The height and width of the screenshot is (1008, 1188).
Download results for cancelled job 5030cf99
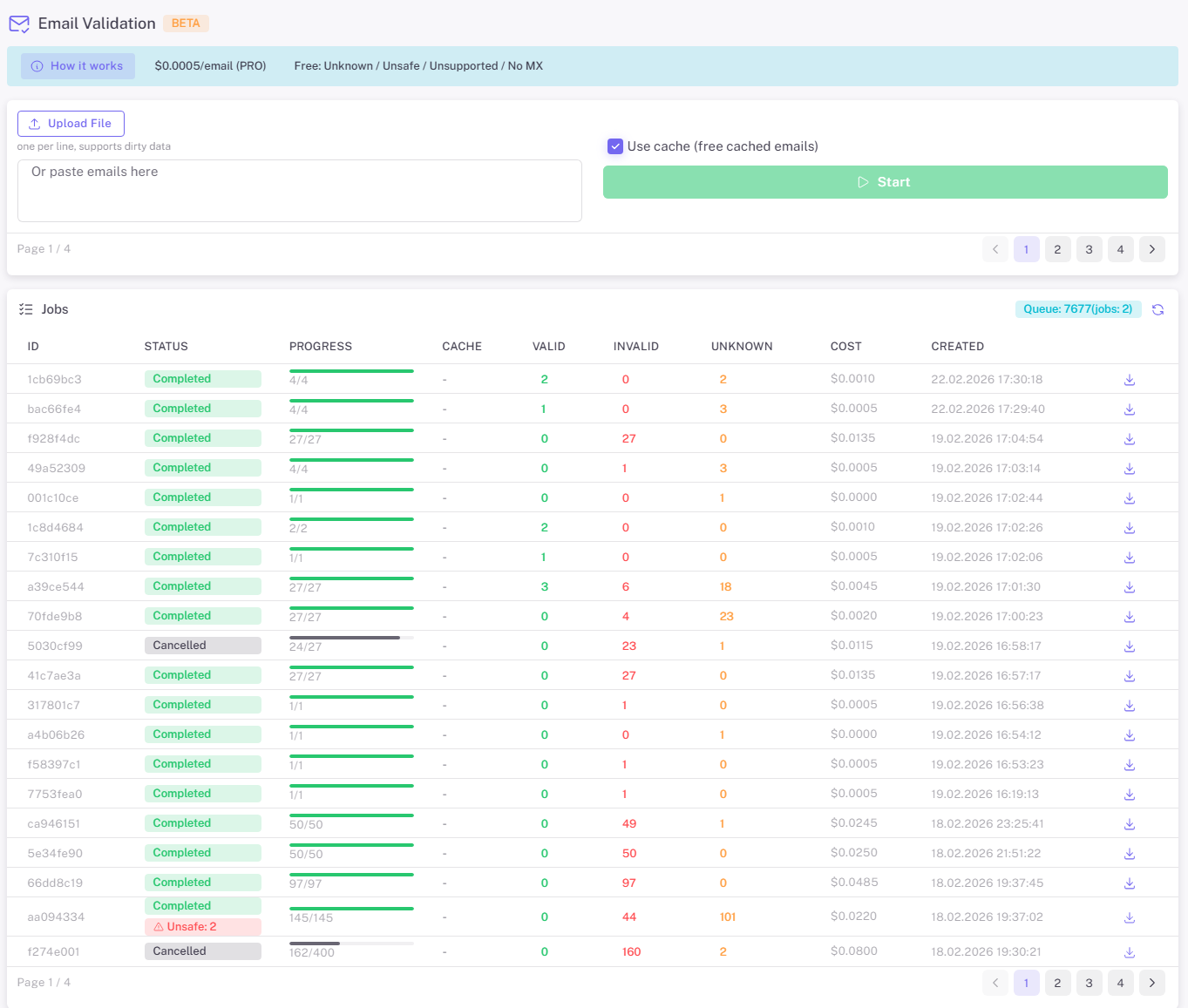(x=1129, y=646)
